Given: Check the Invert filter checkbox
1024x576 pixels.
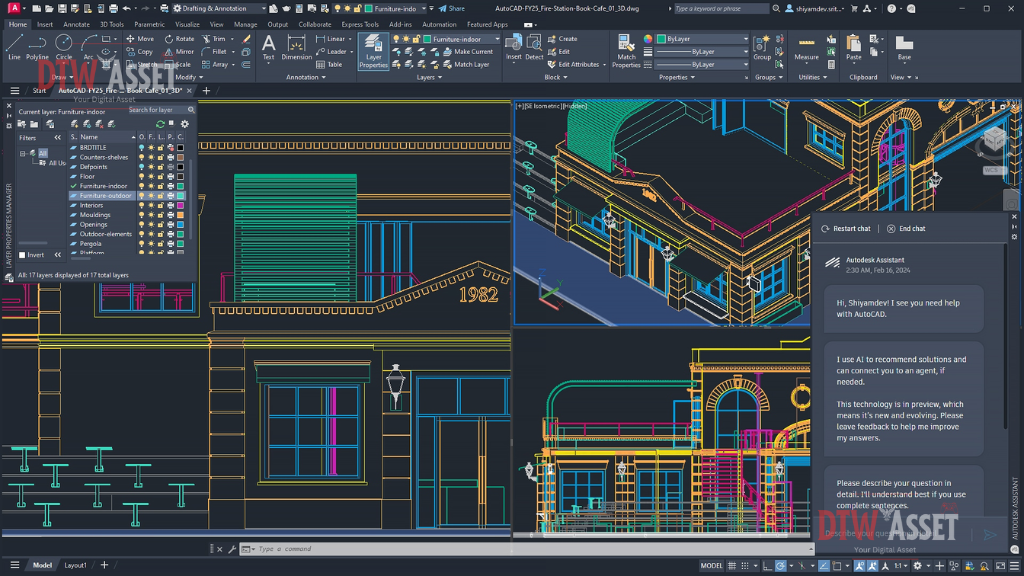Looking at the screenshot, I should tap(22, 255).
